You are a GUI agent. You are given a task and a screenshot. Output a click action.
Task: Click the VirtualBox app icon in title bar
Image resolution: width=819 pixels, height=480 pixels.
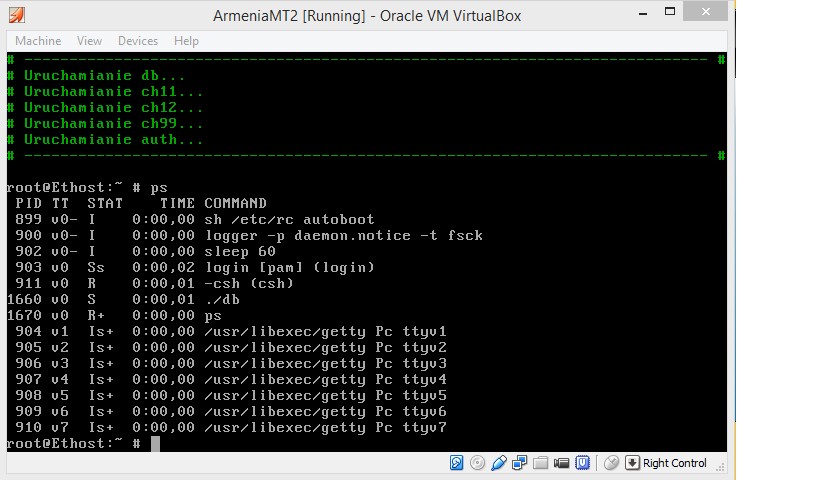tap(17, 15)
